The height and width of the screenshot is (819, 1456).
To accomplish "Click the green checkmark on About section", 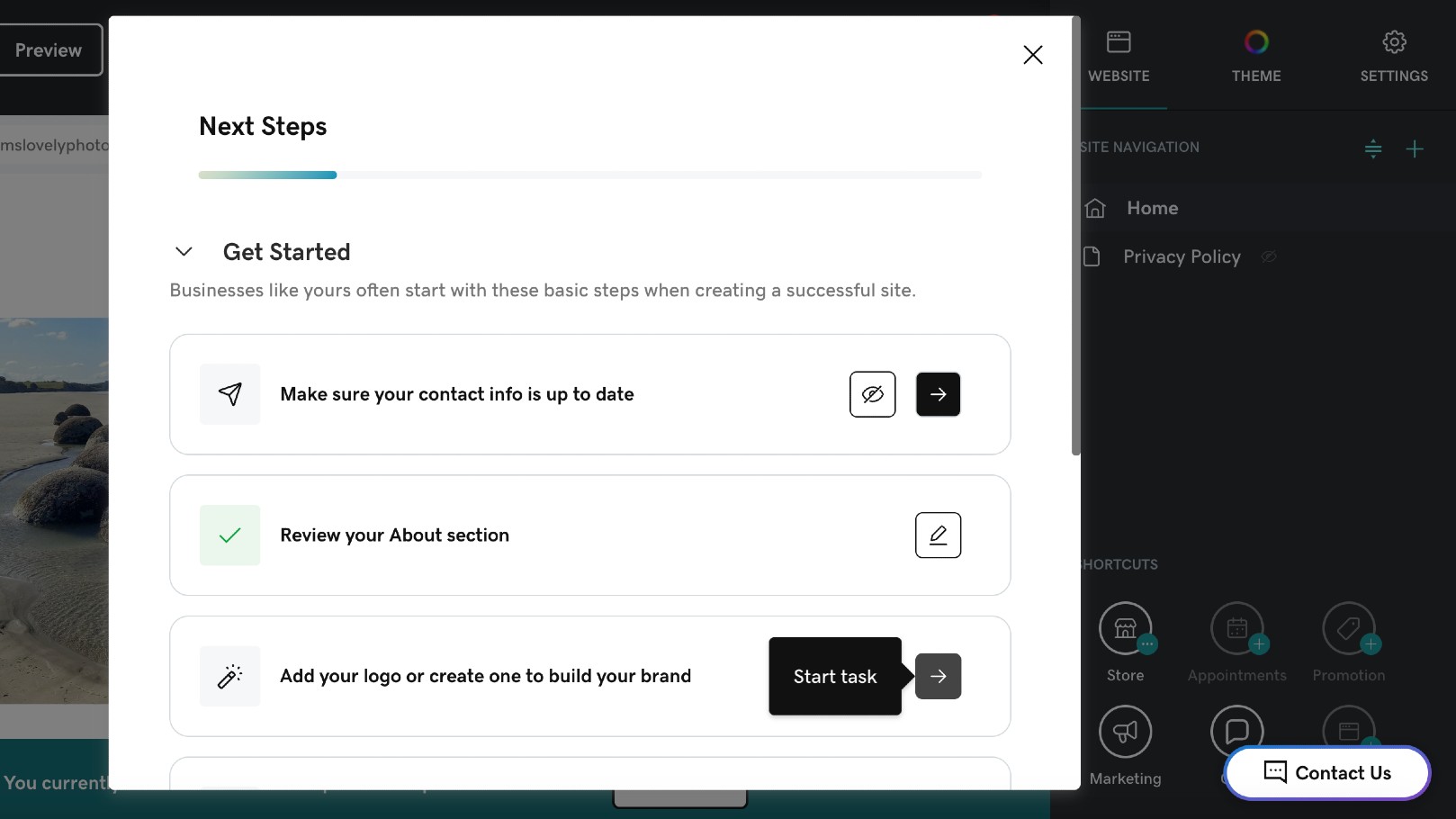I will pyautogui.click(x=230, y=535).
